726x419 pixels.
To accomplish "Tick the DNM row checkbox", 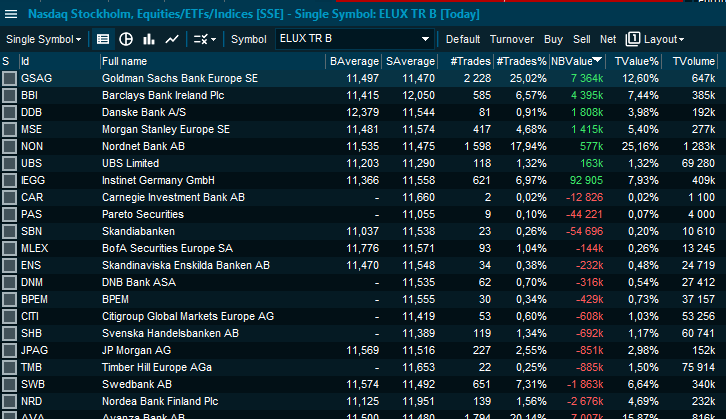I will click(9, 282).
